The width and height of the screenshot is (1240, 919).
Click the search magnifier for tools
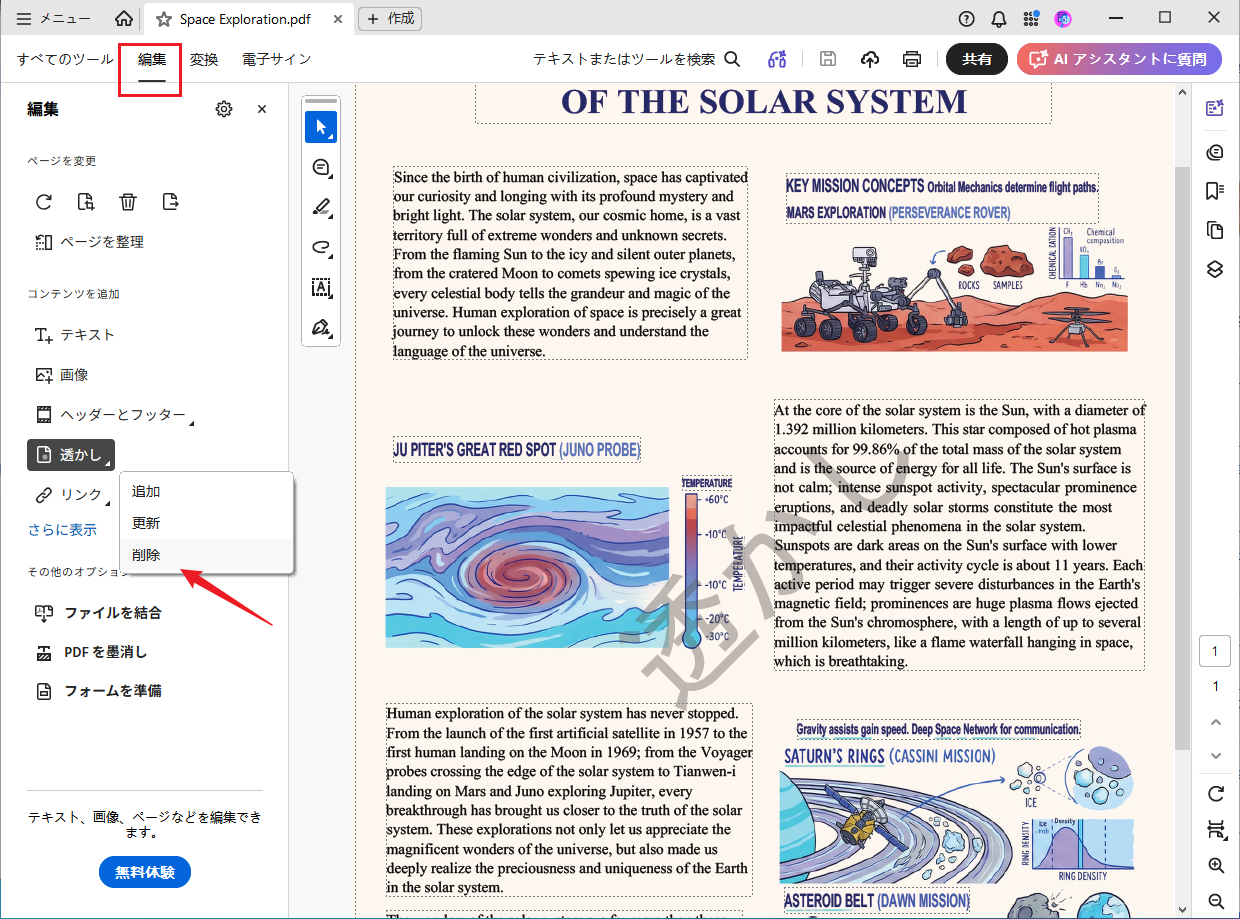pos(732,59)
